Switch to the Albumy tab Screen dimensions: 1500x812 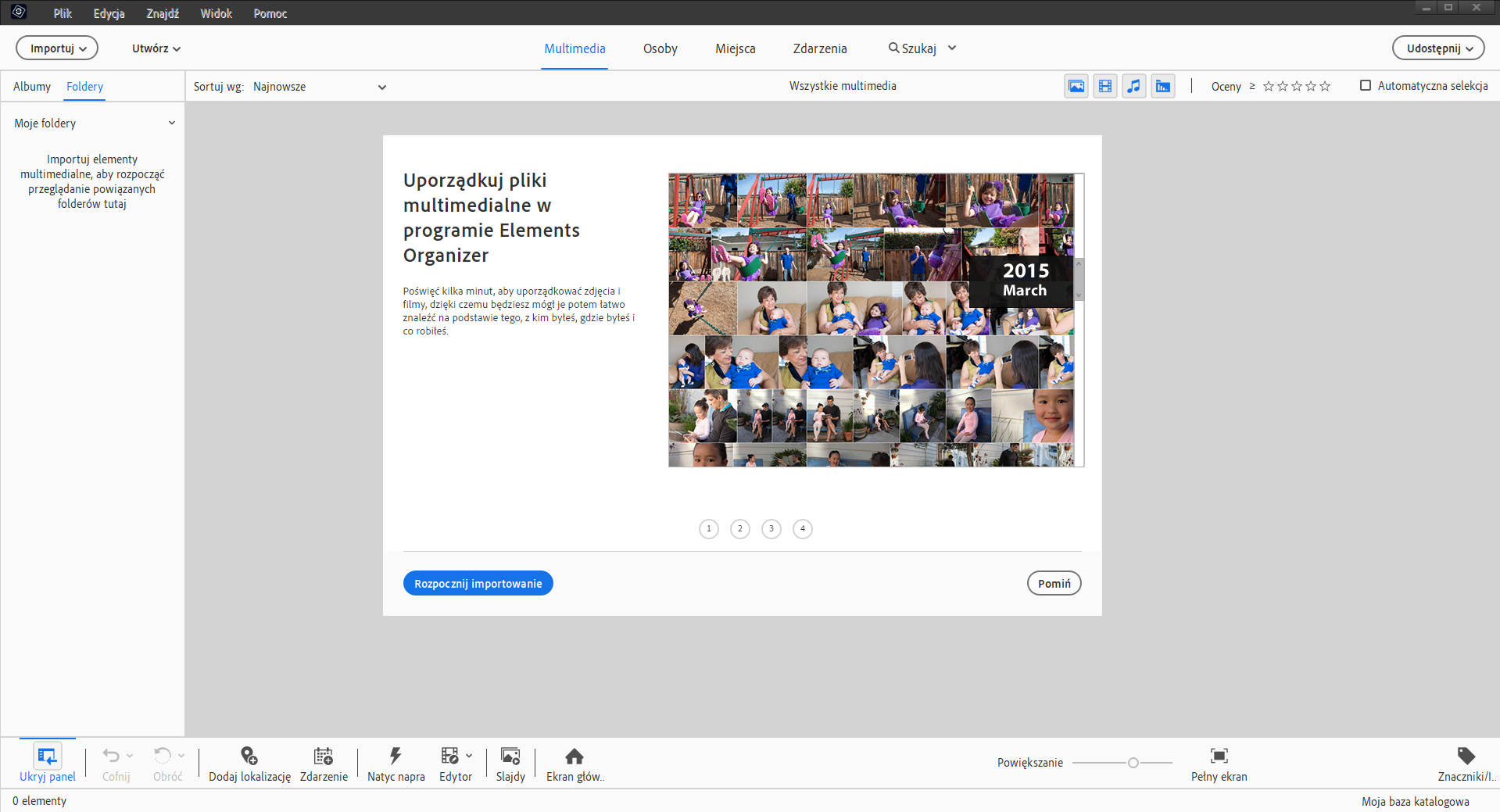coord(32,86)
